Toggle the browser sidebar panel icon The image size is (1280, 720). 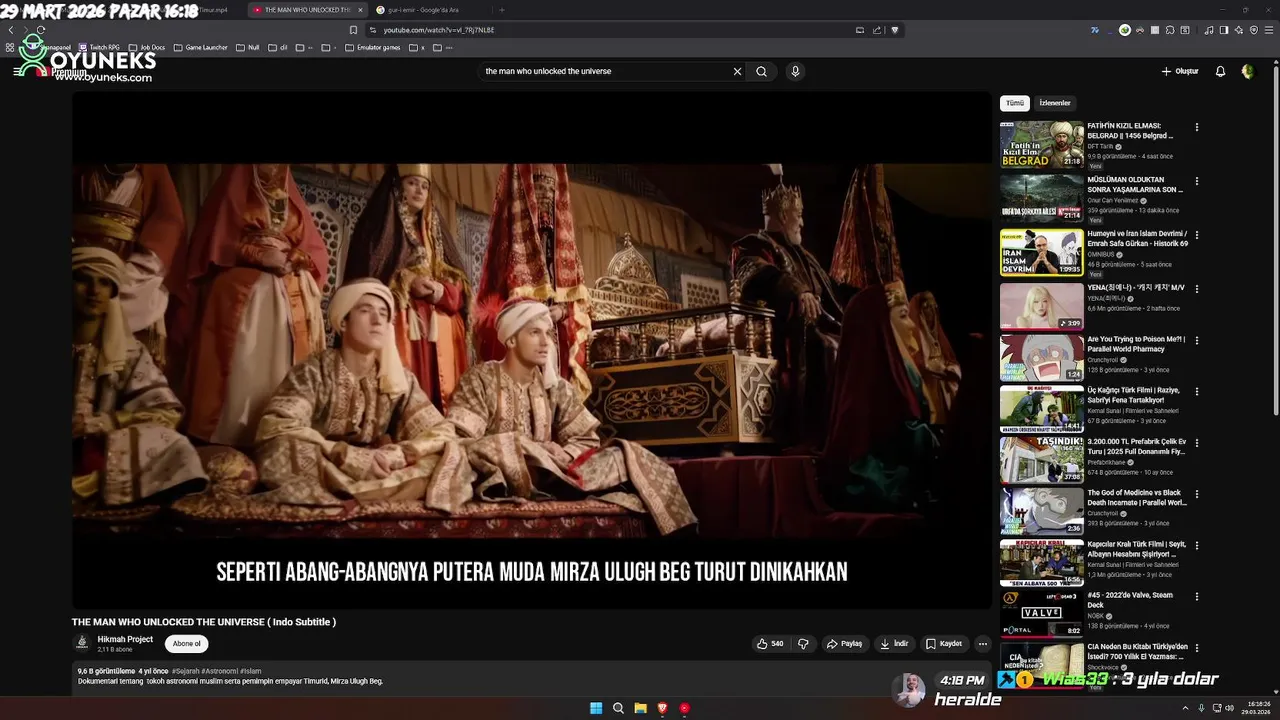[x=1224, y=30]
